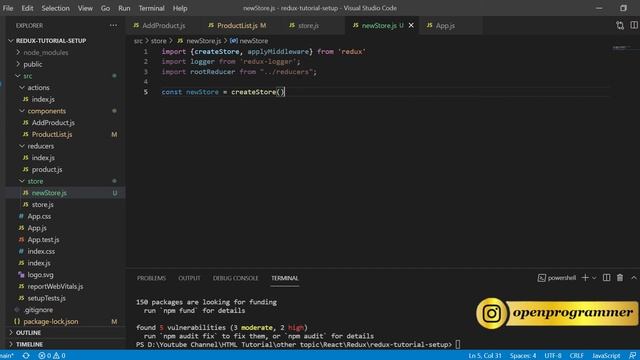This screenshot has height=360, width=640.
Task: Click the split editor right icon
Action: (634, 25)
